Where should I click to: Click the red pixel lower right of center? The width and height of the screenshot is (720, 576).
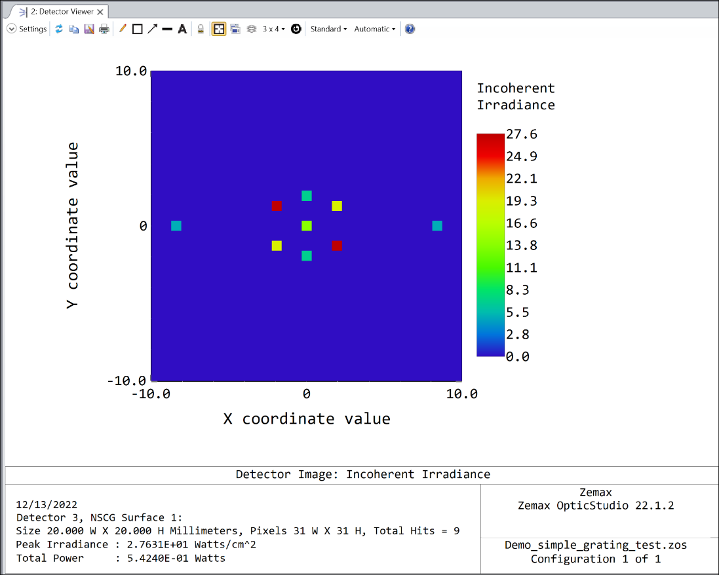click(x=337, y=246)
